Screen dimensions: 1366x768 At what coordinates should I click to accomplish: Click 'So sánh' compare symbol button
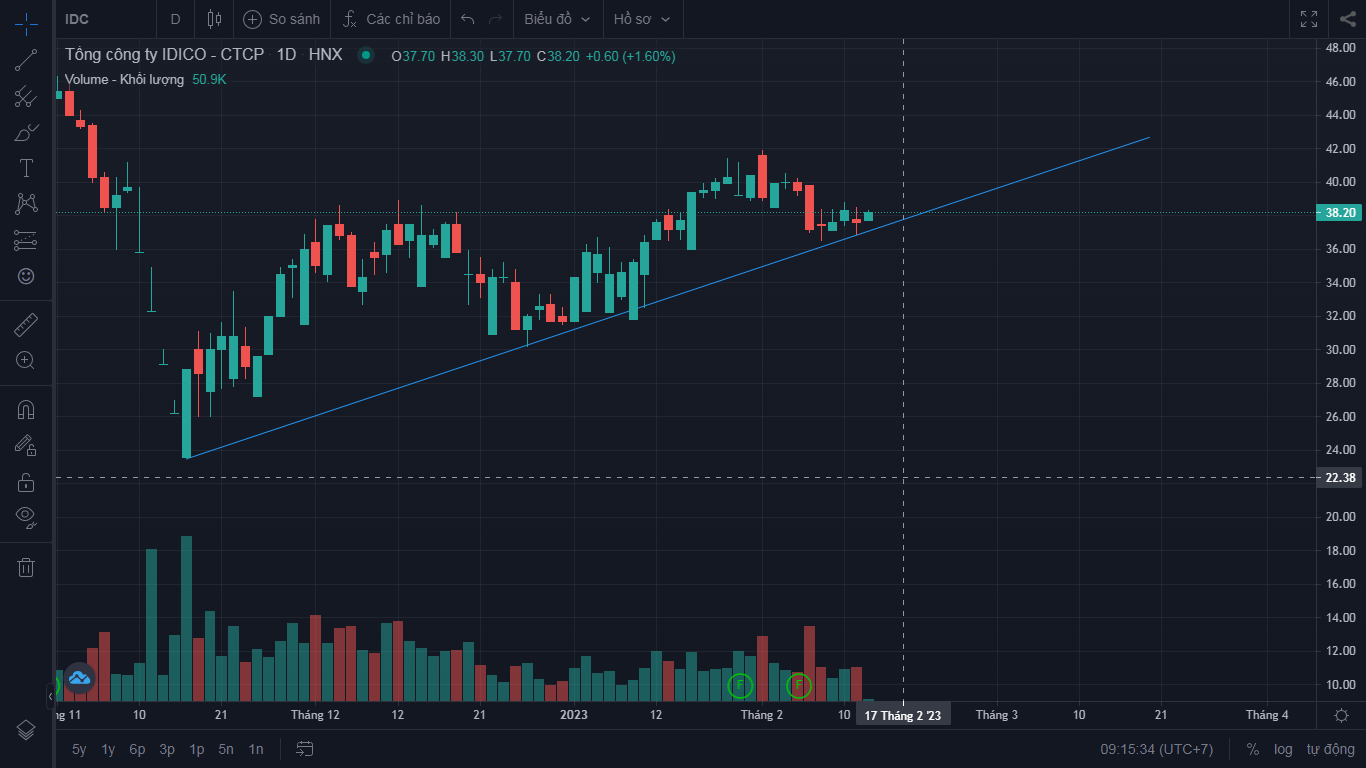coord(282,19)
